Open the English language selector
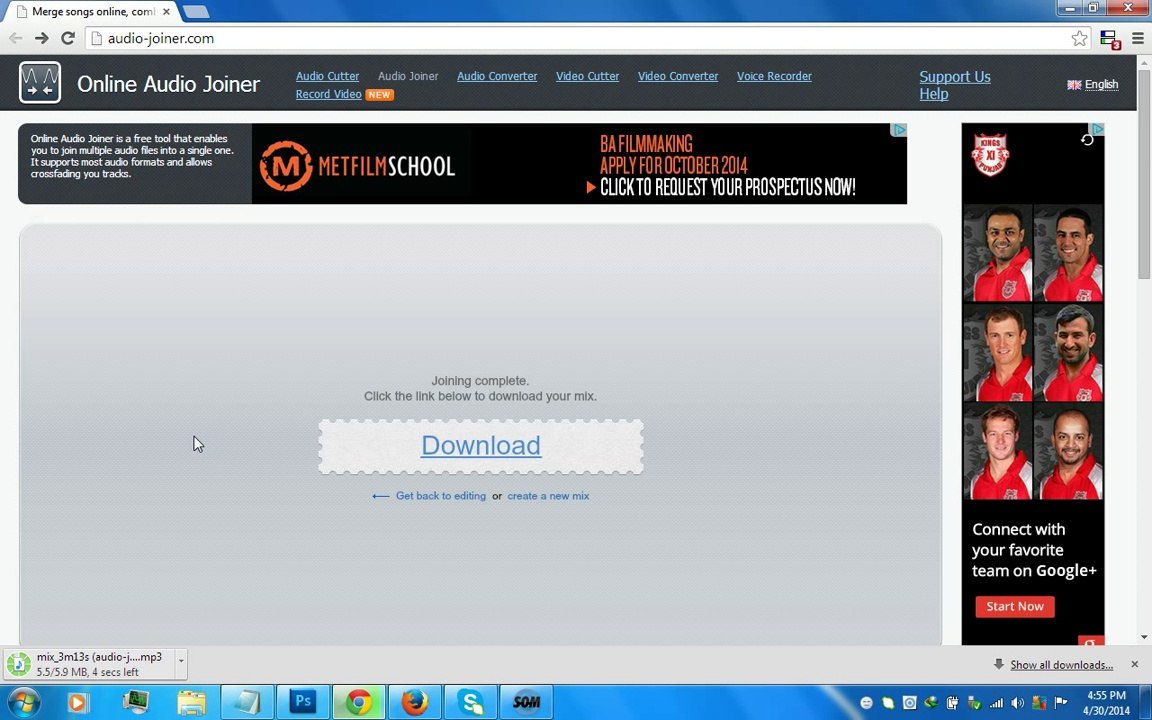This screenshot has width=1152, height=720. pyautogui.click(x=1092, y=84)
